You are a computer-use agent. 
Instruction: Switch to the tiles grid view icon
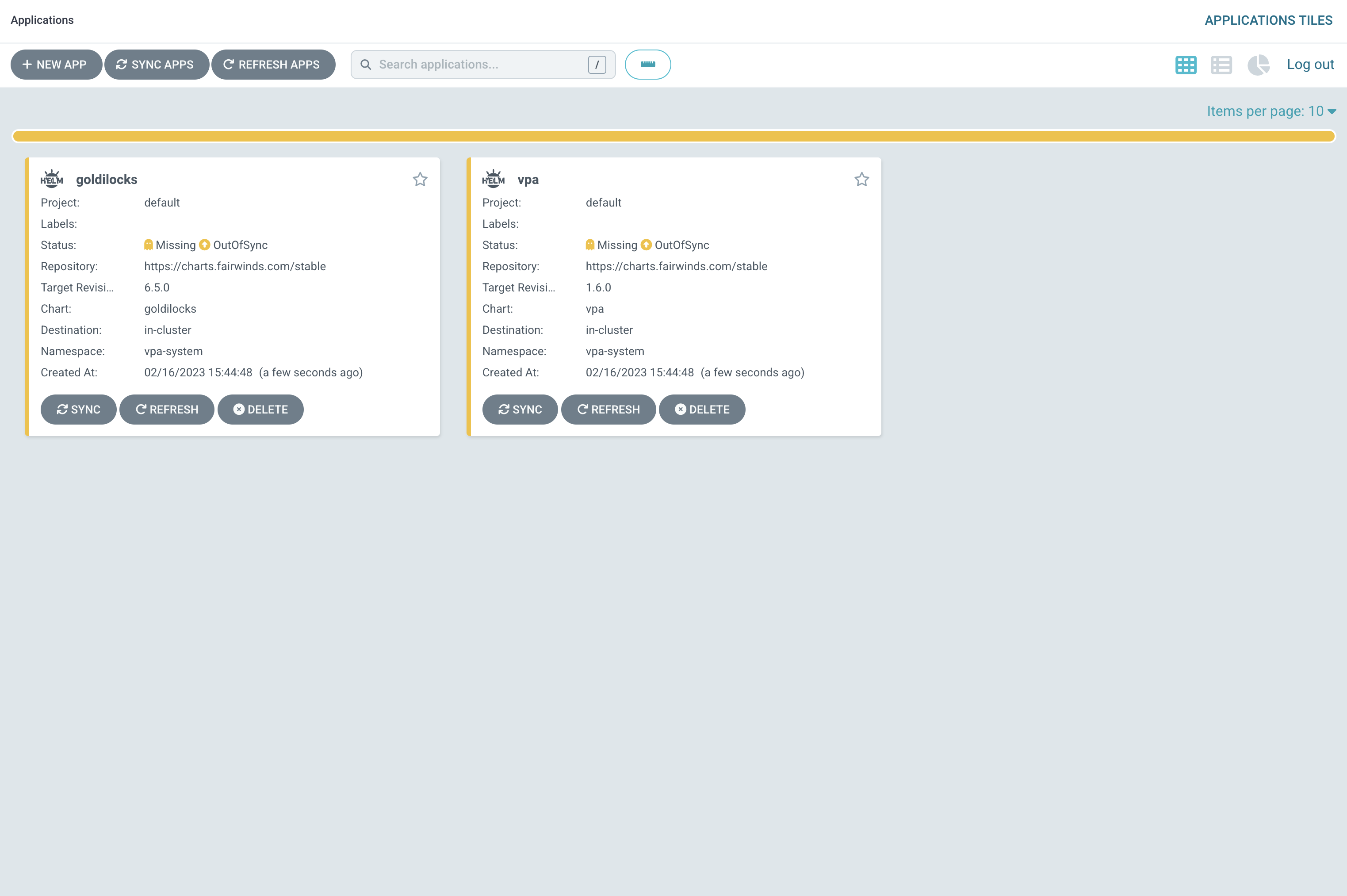(1186, 65)
